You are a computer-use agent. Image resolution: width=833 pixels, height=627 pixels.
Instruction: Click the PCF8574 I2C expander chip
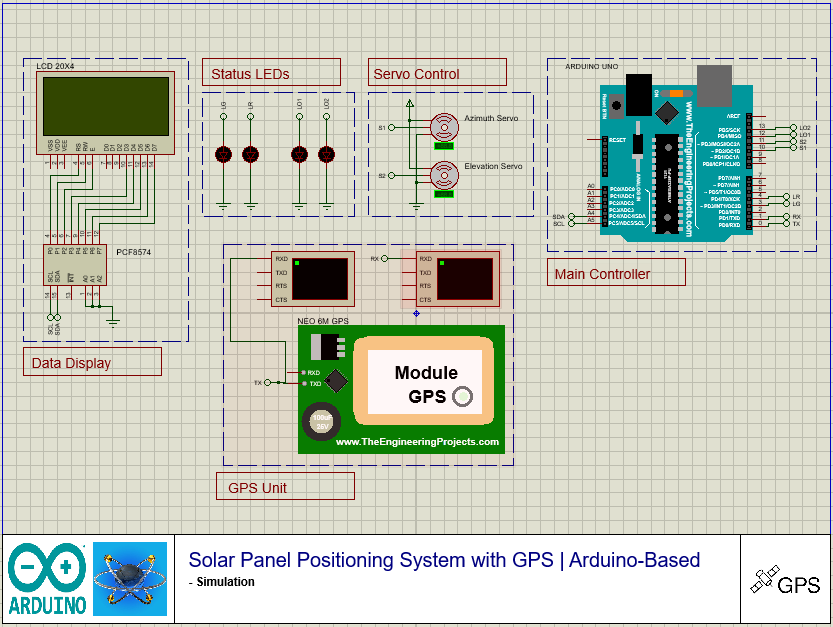(x=73, y=265)
